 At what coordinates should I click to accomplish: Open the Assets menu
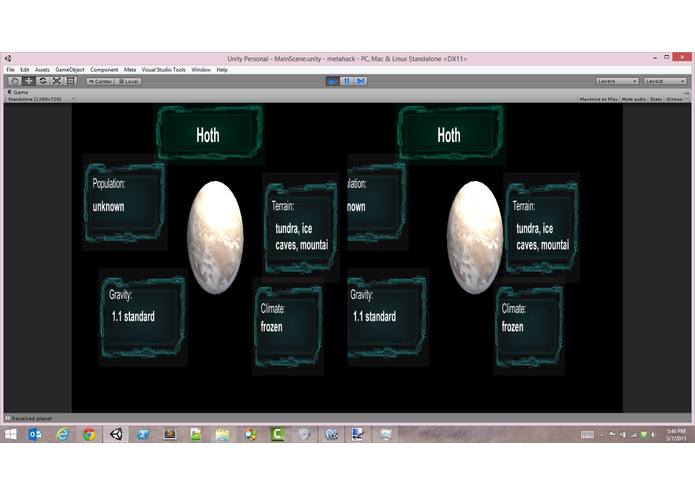coord(42,70)
